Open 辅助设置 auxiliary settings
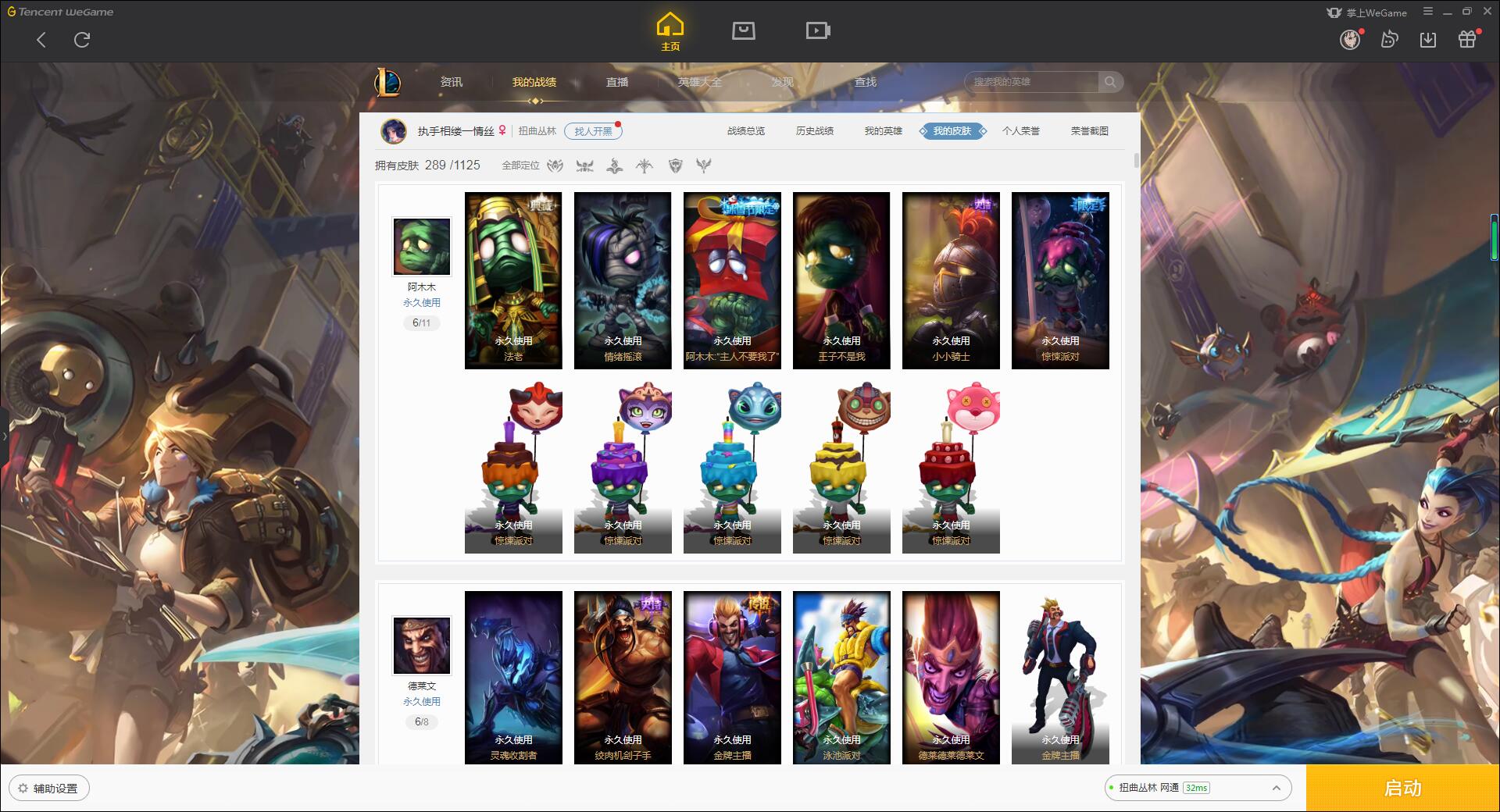1500x812 pixels. coord(48,789)
